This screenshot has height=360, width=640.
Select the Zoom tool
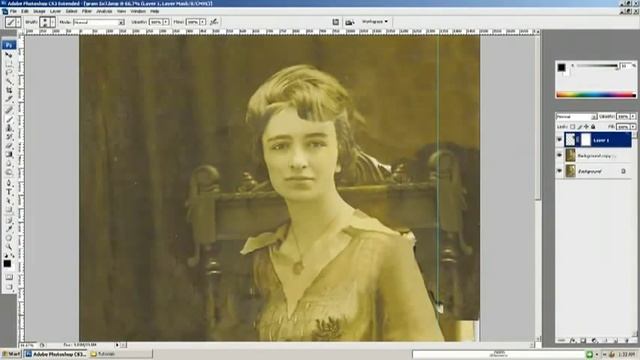coord(9,247)
